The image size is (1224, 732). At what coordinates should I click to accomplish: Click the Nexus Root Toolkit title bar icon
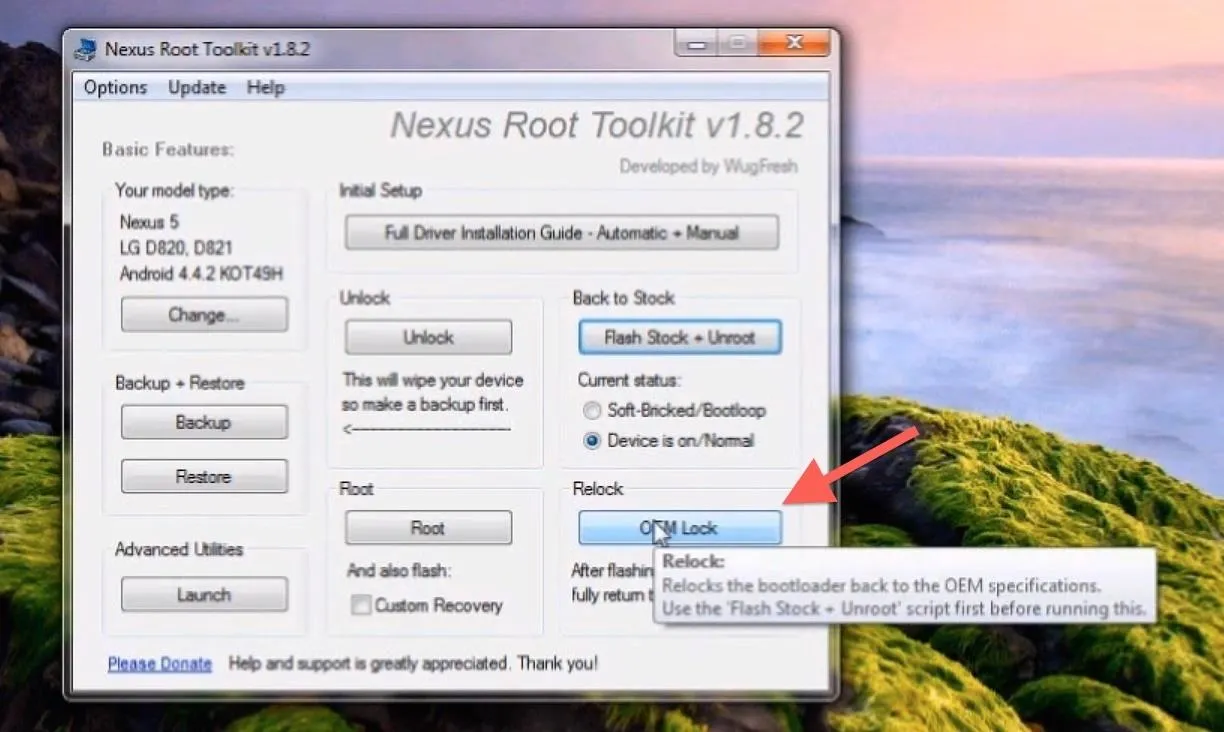pyautogui.click(x=86, y=48)
